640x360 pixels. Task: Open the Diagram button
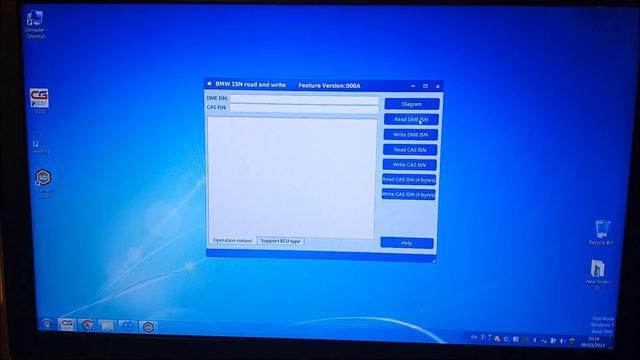pos(412,104)
